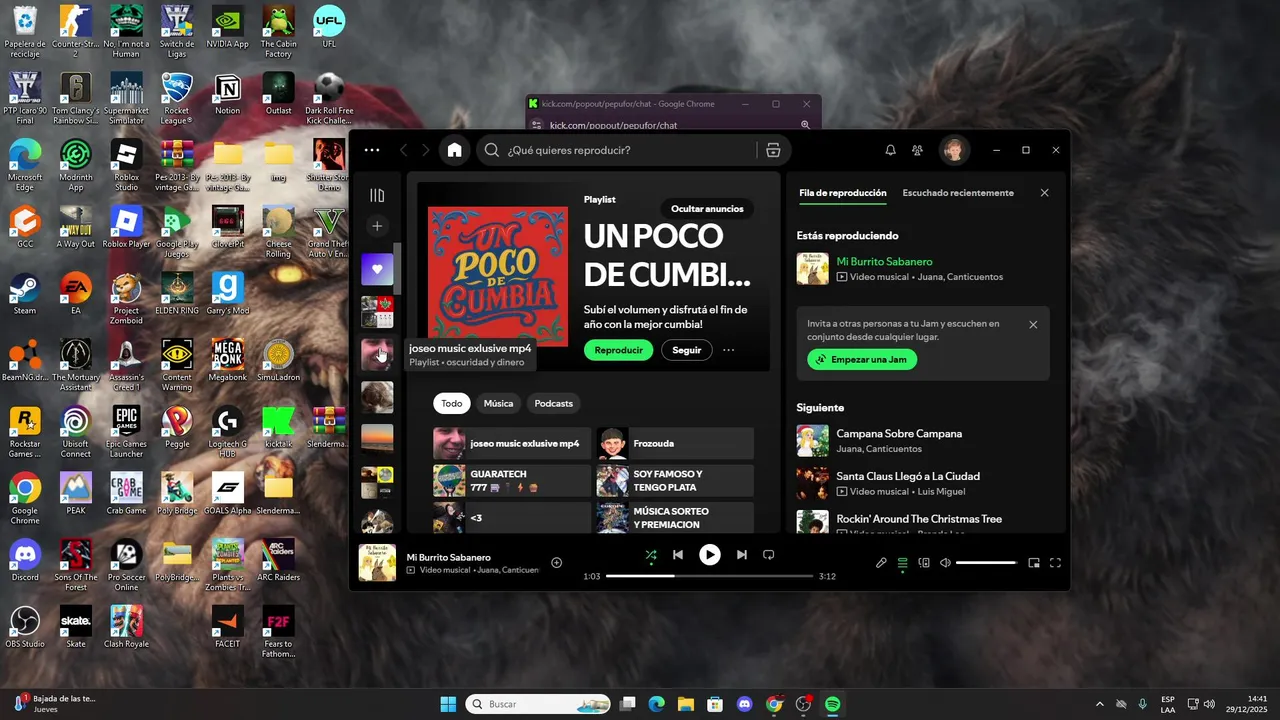Open playlist more options ellipsis
This screenshot has width=1280, height=720.
(729, 350)
